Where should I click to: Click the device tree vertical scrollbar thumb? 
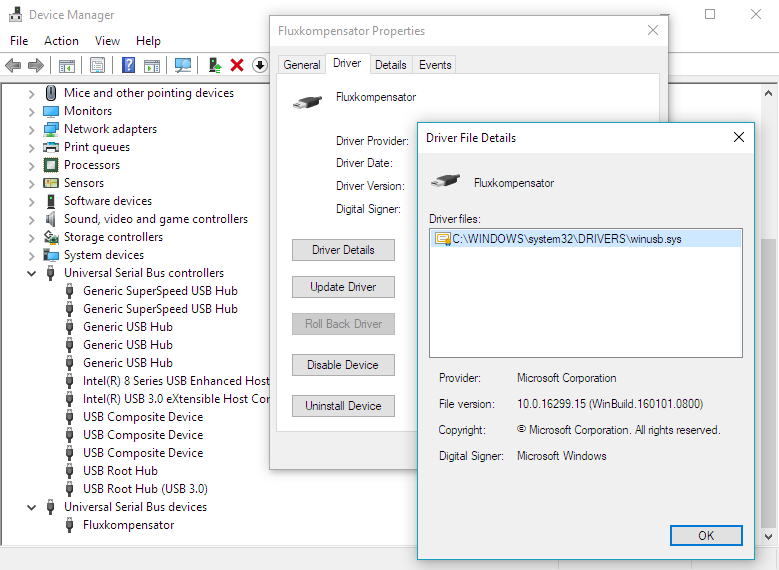point(768,384)
